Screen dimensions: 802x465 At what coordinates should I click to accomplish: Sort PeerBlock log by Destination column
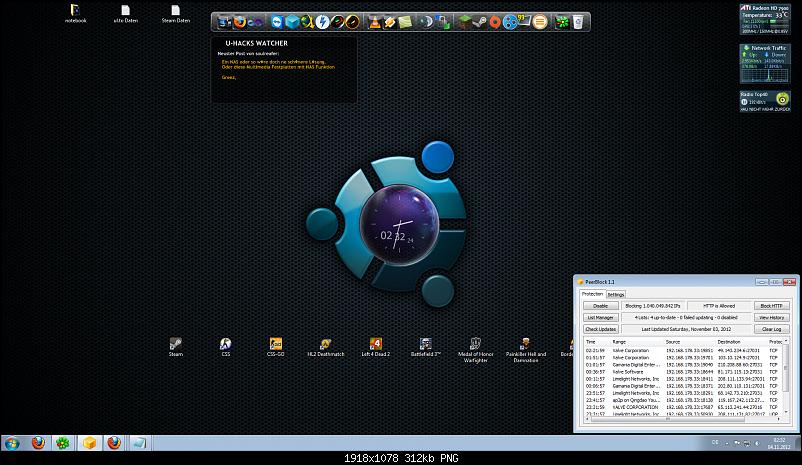(x=741, y=342)
